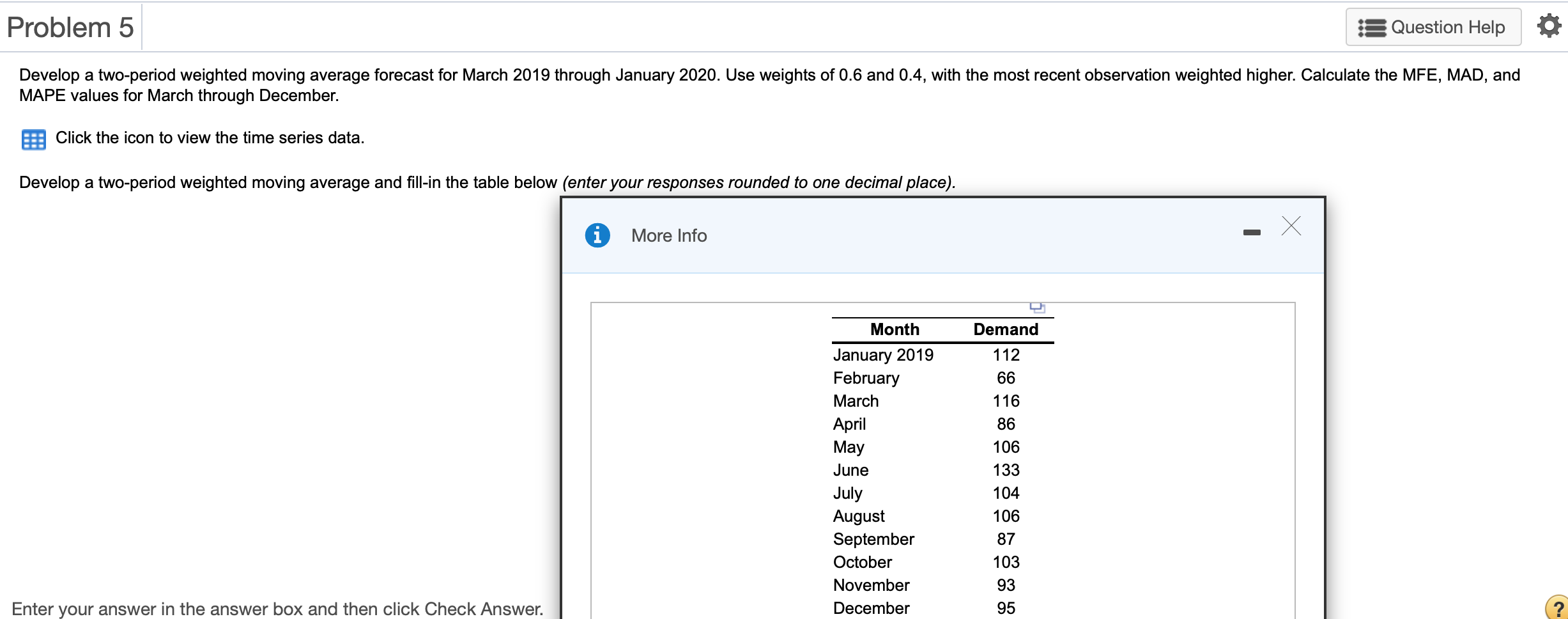Click the July demand value 104
This screenshot has height=619, width=1568.
[x=1006, y=493]
